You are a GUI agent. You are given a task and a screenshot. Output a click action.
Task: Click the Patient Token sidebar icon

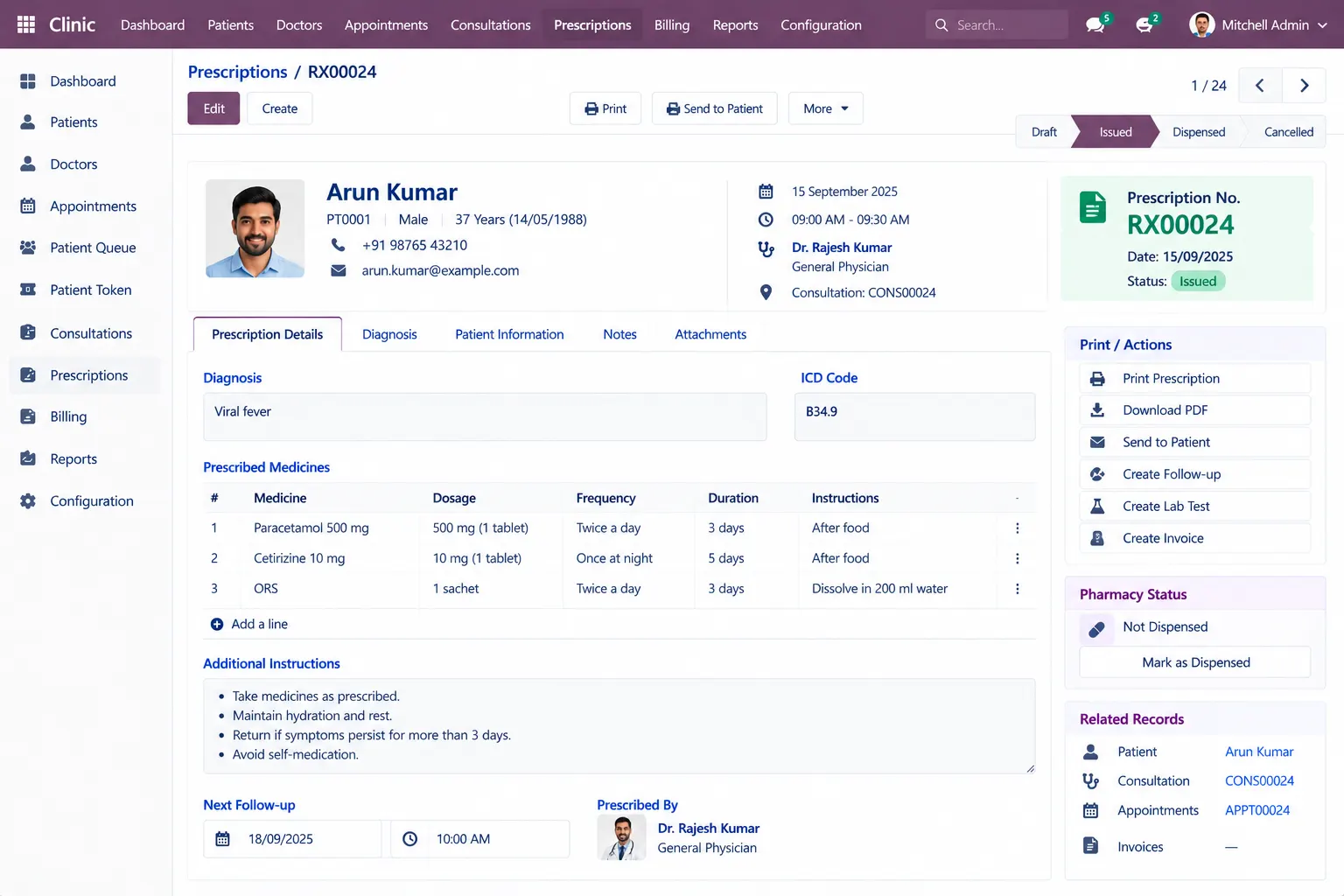click(x=28, y=290)
